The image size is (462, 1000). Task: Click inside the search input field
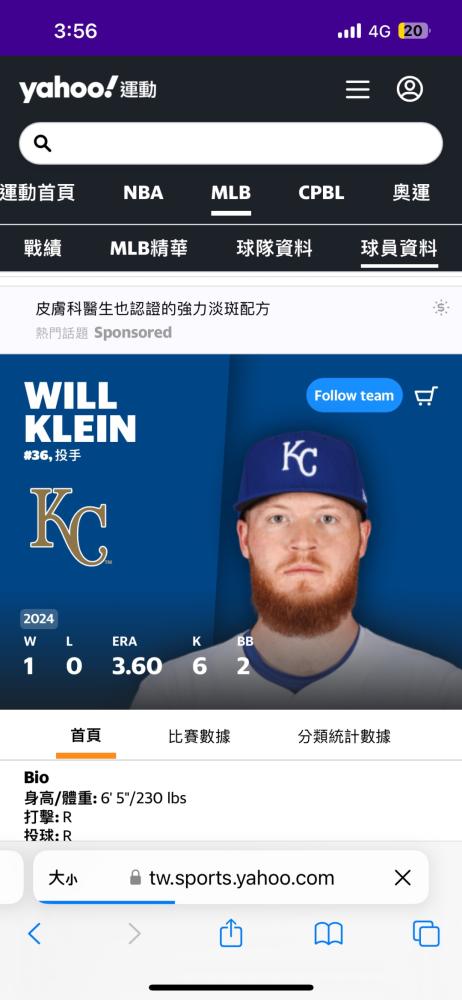(231, 143)
